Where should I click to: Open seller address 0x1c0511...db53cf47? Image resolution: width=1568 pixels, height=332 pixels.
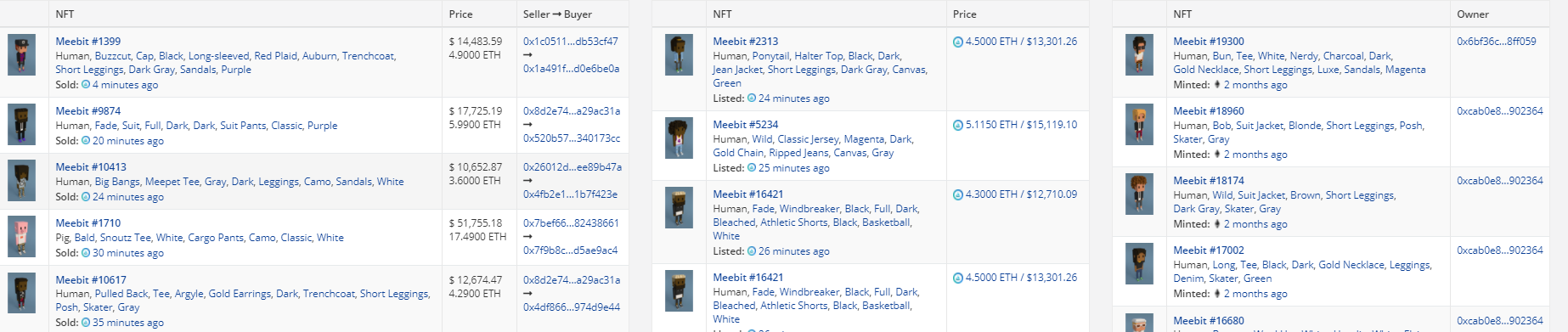pyautogui.click(x=571, y=41)
